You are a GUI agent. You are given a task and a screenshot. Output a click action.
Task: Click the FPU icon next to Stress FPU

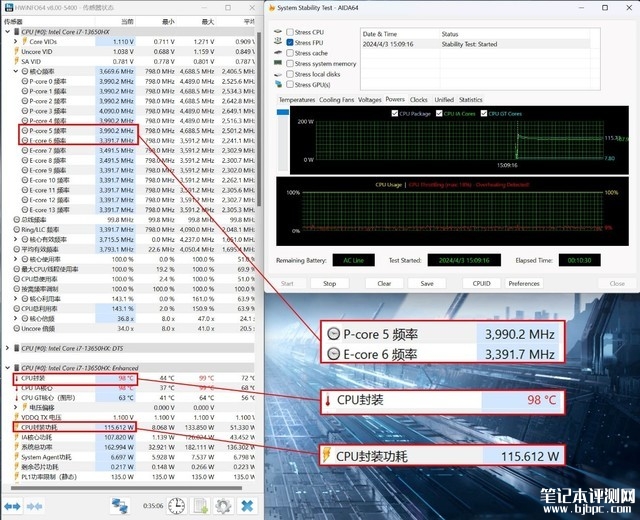point(278,42)
